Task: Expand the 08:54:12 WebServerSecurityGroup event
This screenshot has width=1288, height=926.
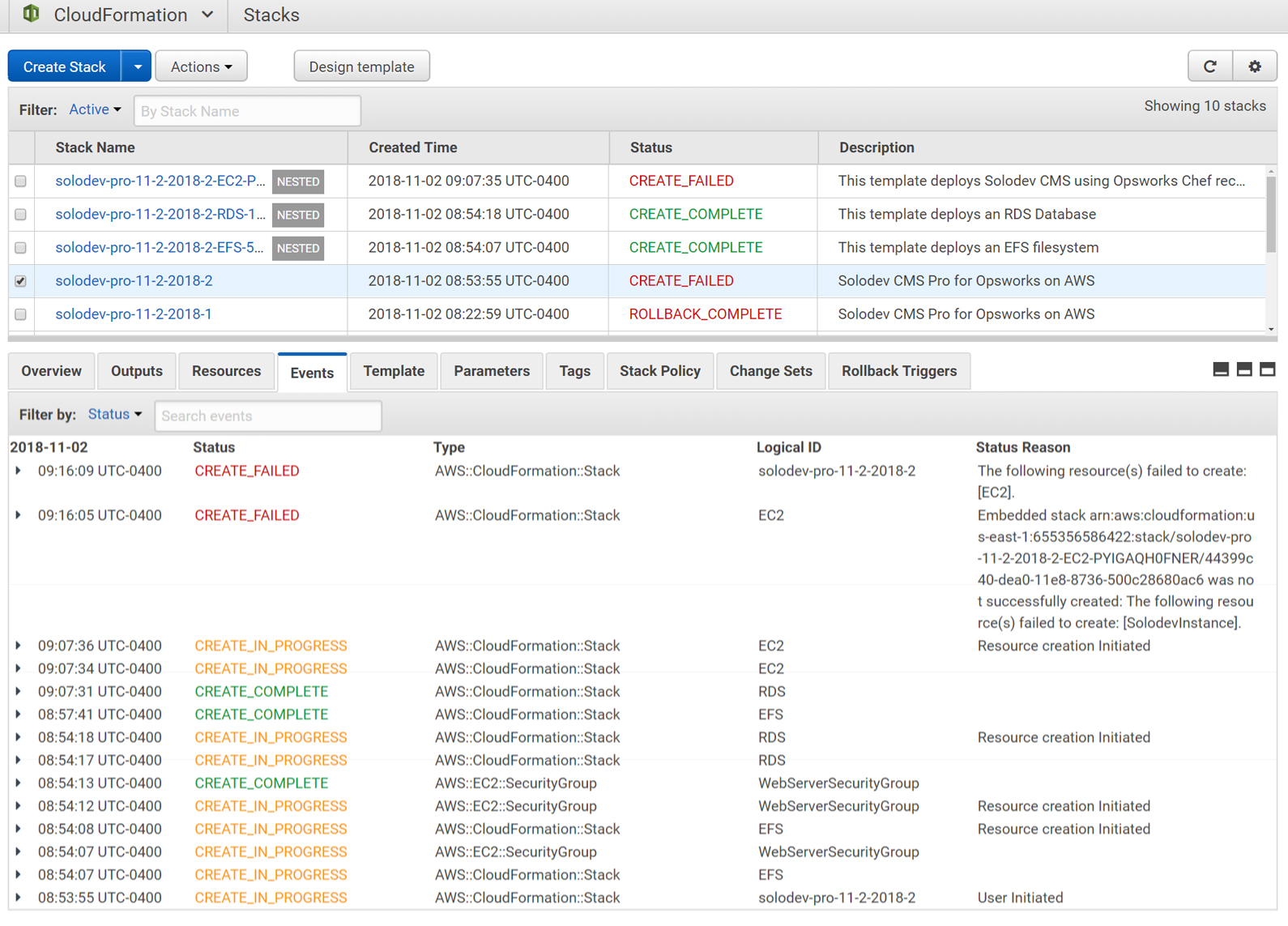Action: click(18, 806)
